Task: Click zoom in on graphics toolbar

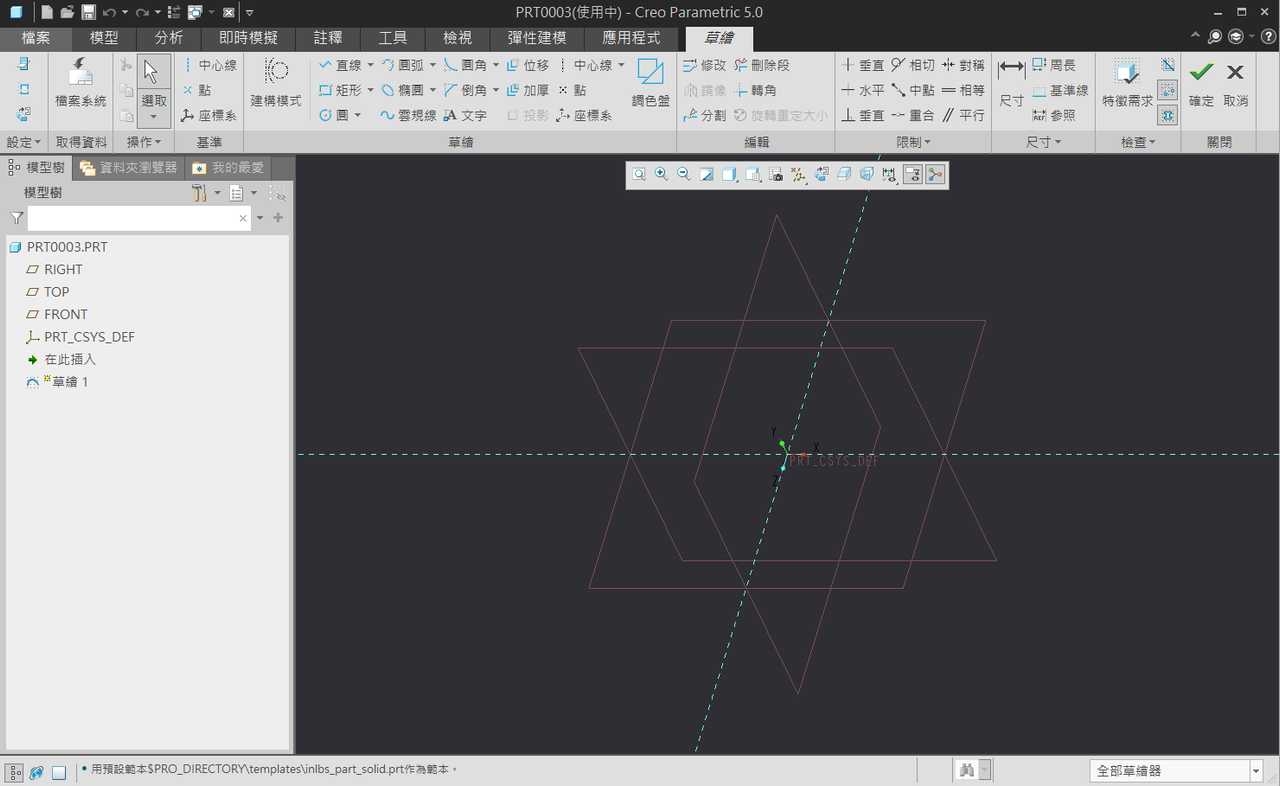Action: pyautogui.click(x=661, y=175)
